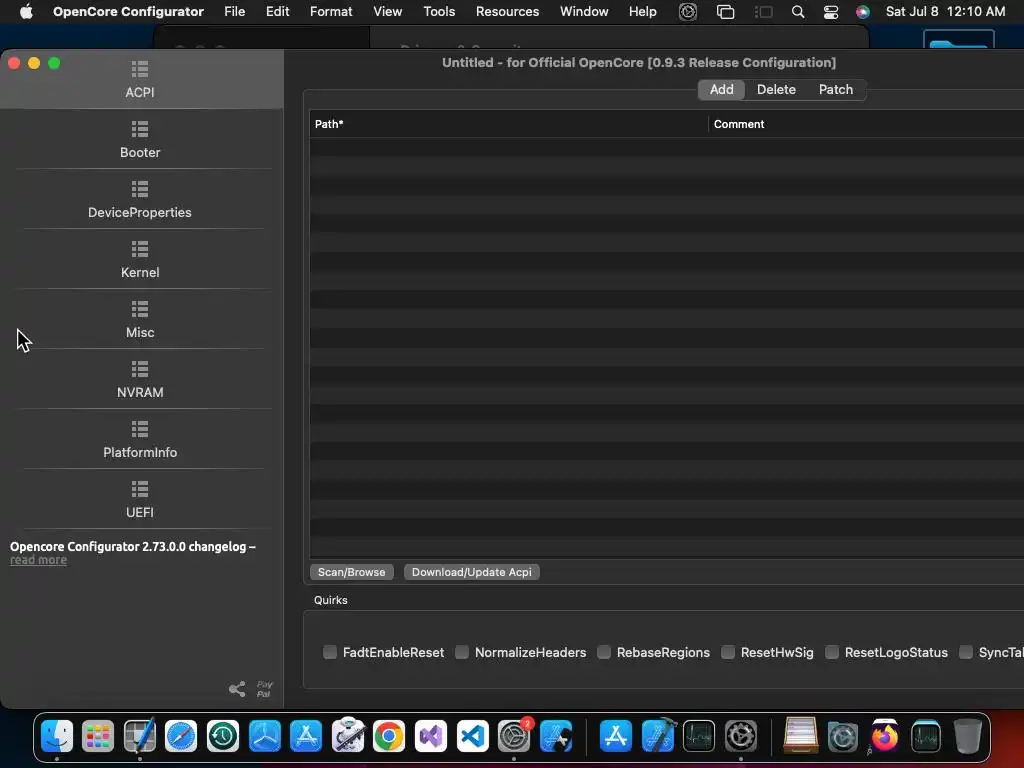Open the Format menu
This screenshot has height=768, width=1024.
click(331, 12)
